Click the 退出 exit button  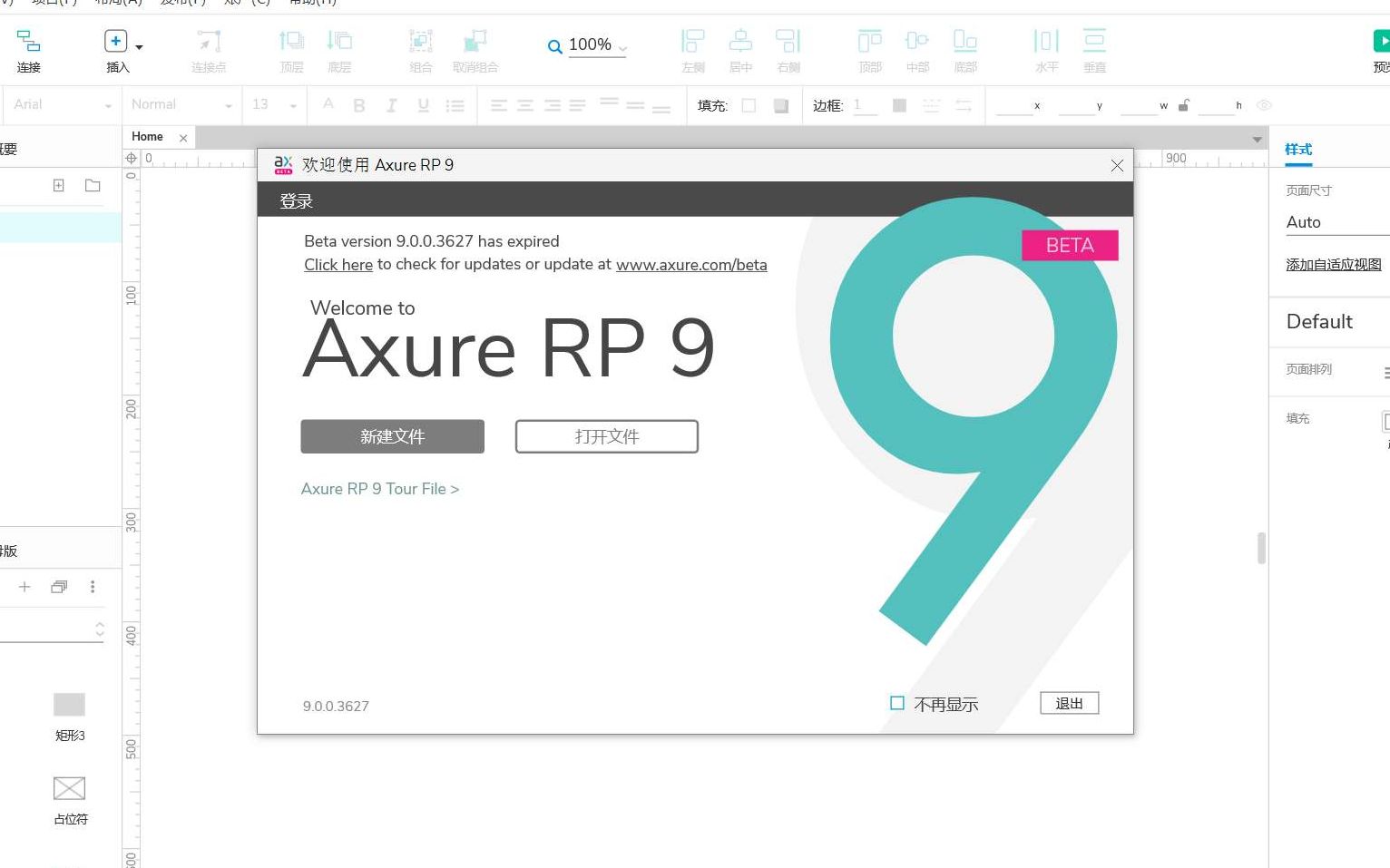coord(1070,703)
